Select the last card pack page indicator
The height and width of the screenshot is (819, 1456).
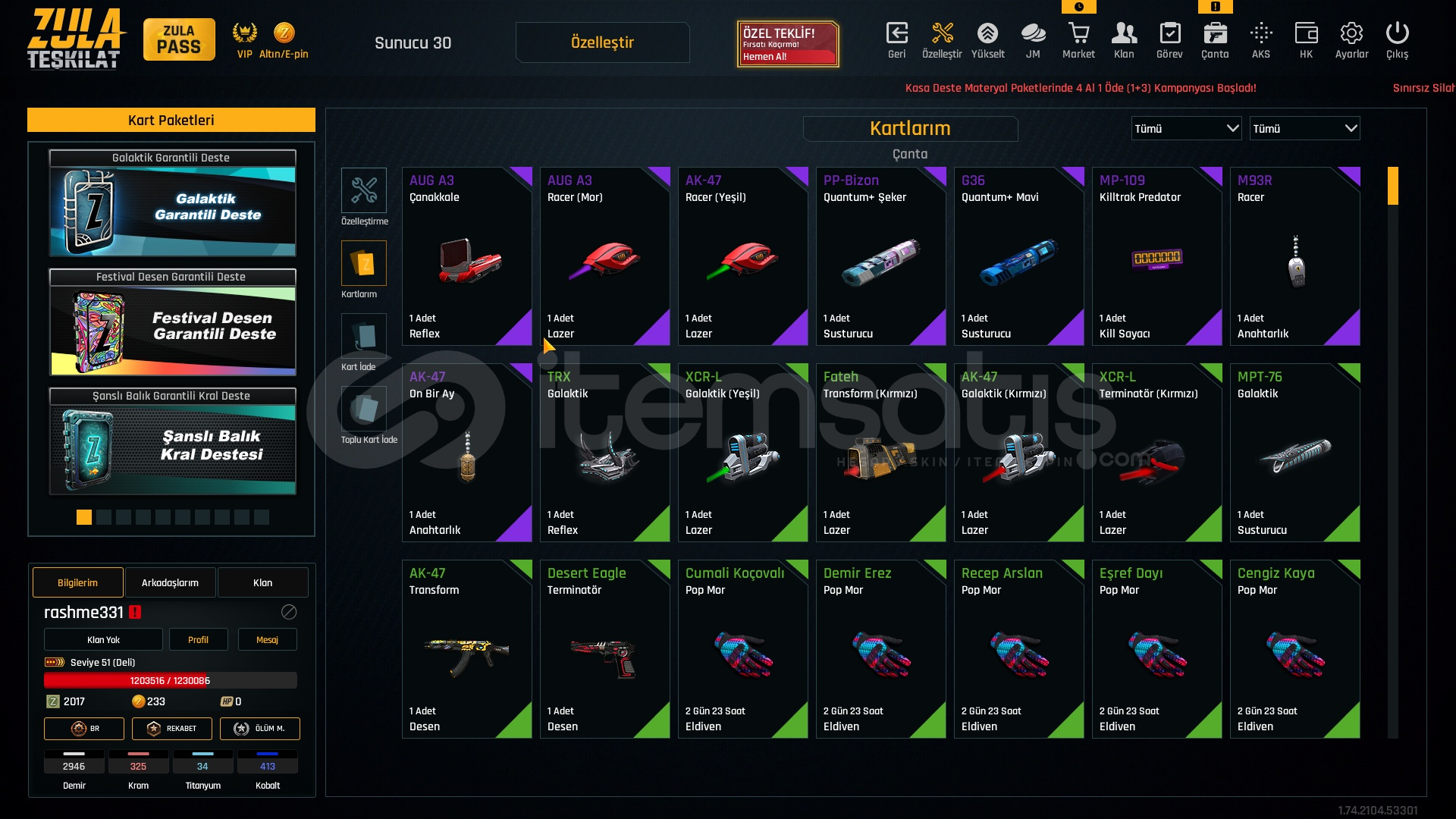point(262,517)
